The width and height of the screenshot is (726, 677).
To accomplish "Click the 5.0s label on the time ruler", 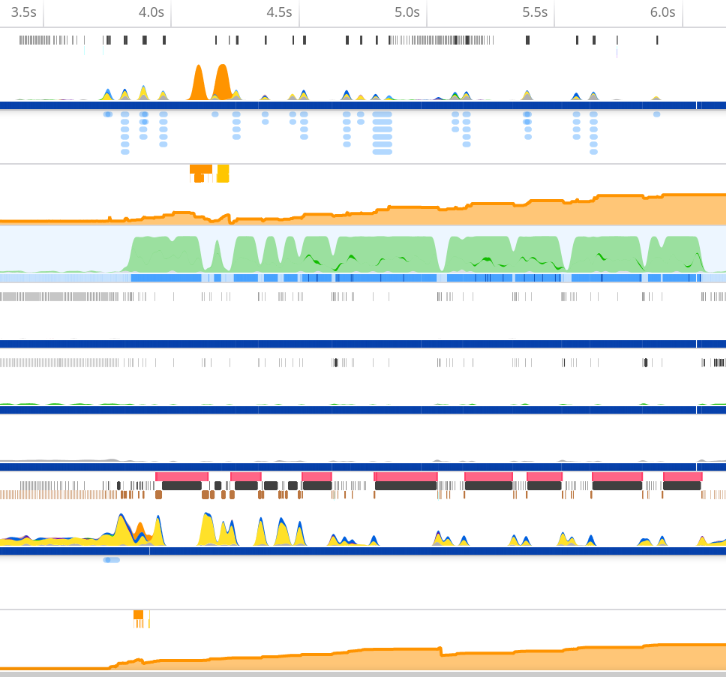I will tap(406, 13).
